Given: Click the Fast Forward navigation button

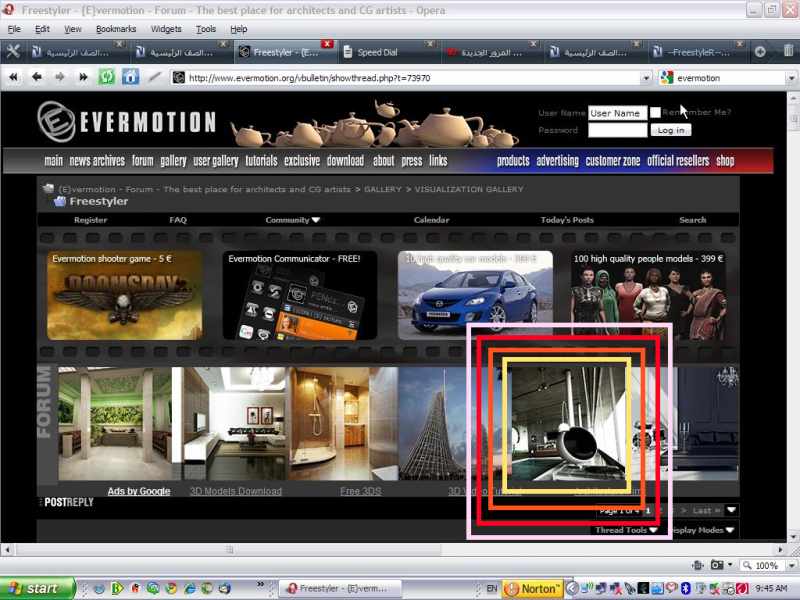Looking at the screenshot, I should [83, 78].
